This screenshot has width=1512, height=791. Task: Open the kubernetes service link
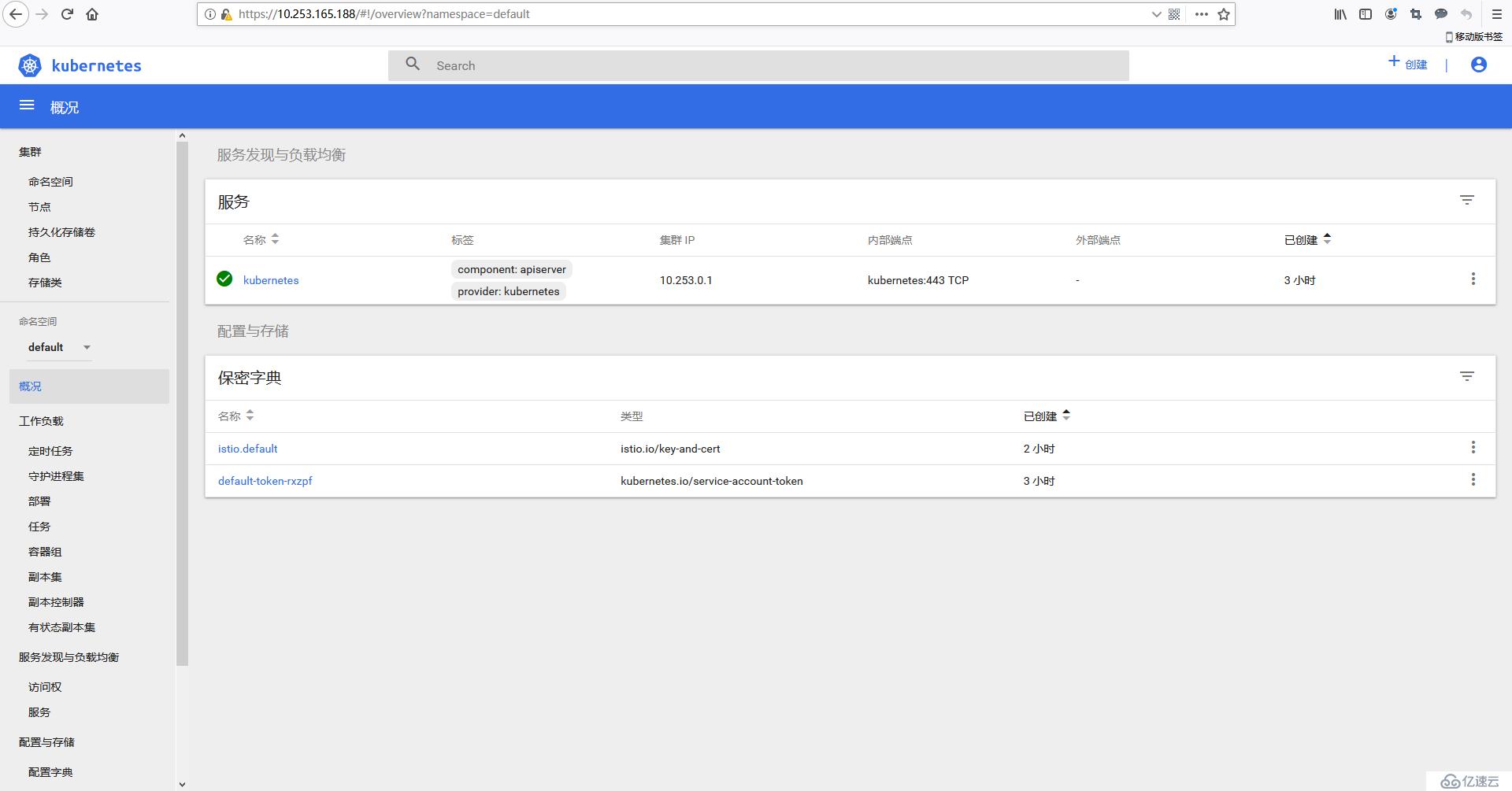click(x=271, y=280)
